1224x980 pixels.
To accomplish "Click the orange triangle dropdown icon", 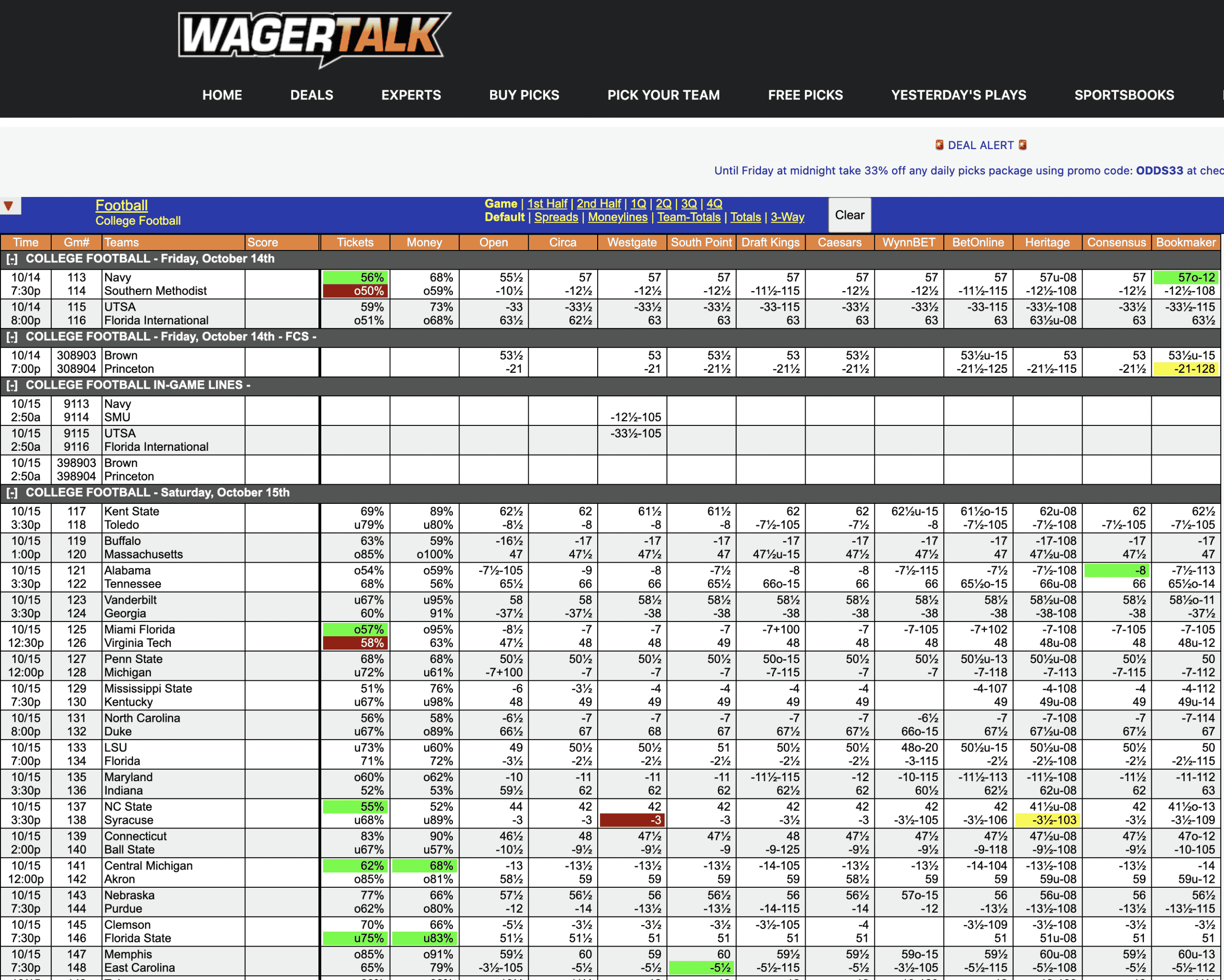I will (9, 206).
